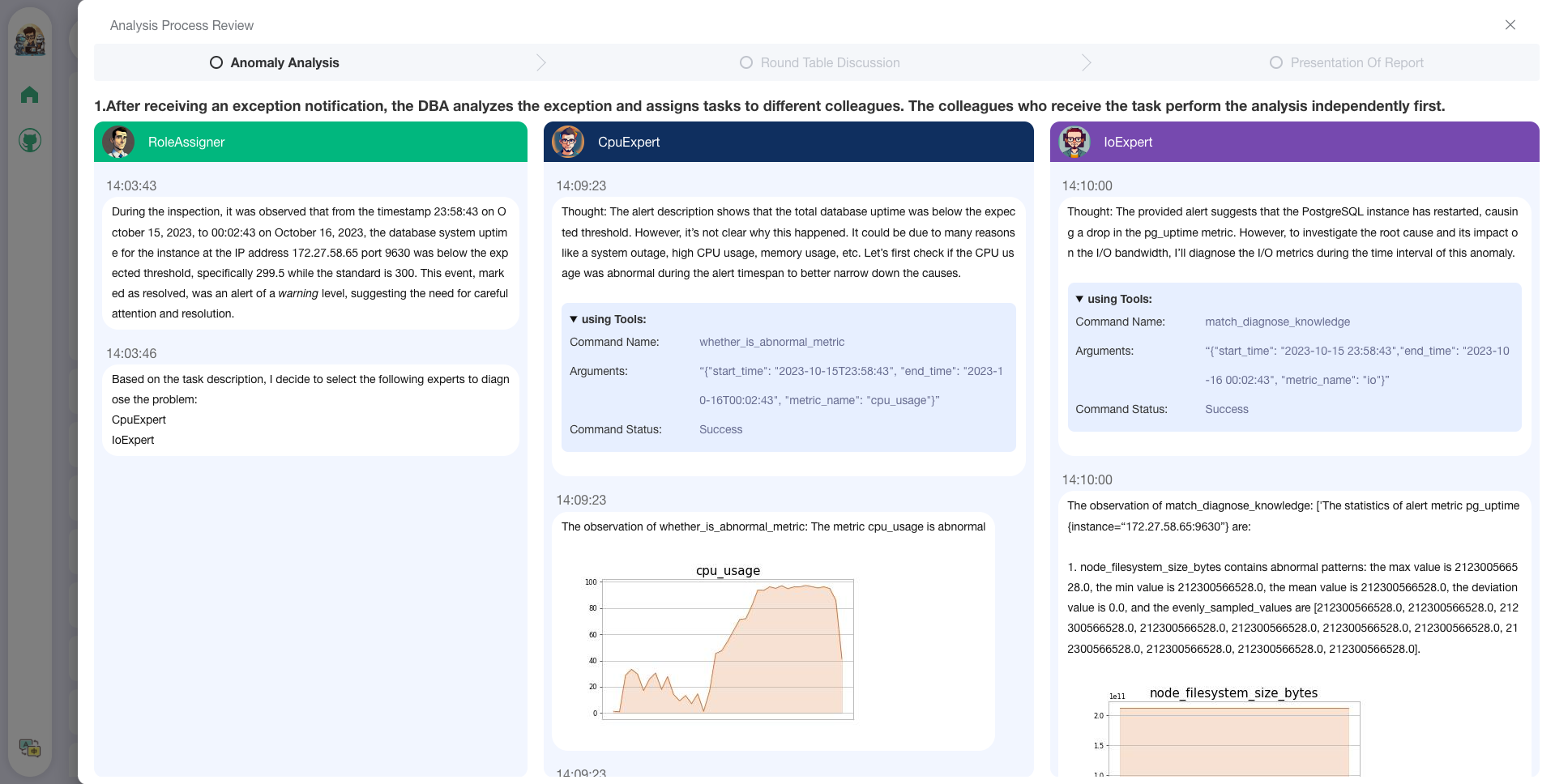Click the user avatar atop sidebar
Screen dimensions: 1555x784
[x=30, y=39]
